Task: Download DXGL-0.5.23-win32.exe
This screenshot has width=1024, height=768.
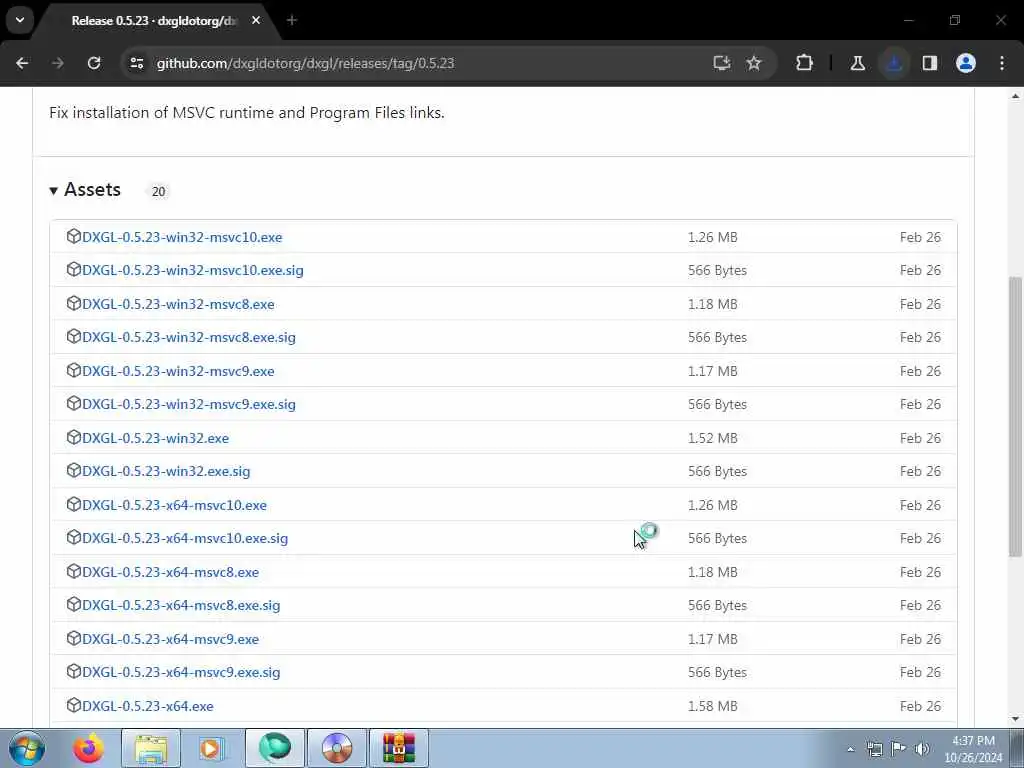Action: (155, 438)
